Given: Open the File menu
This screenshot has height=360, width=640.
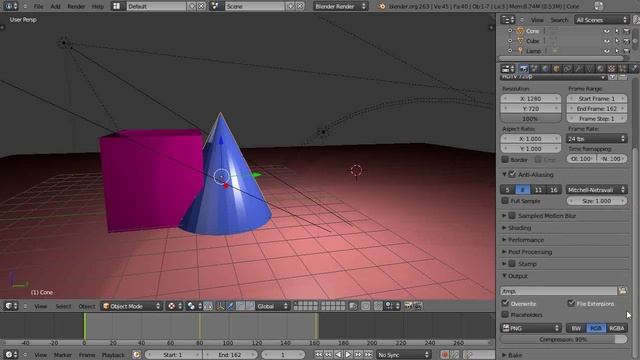Looking at the screenshot, I should pyautogui.click(x=38, y=6).
